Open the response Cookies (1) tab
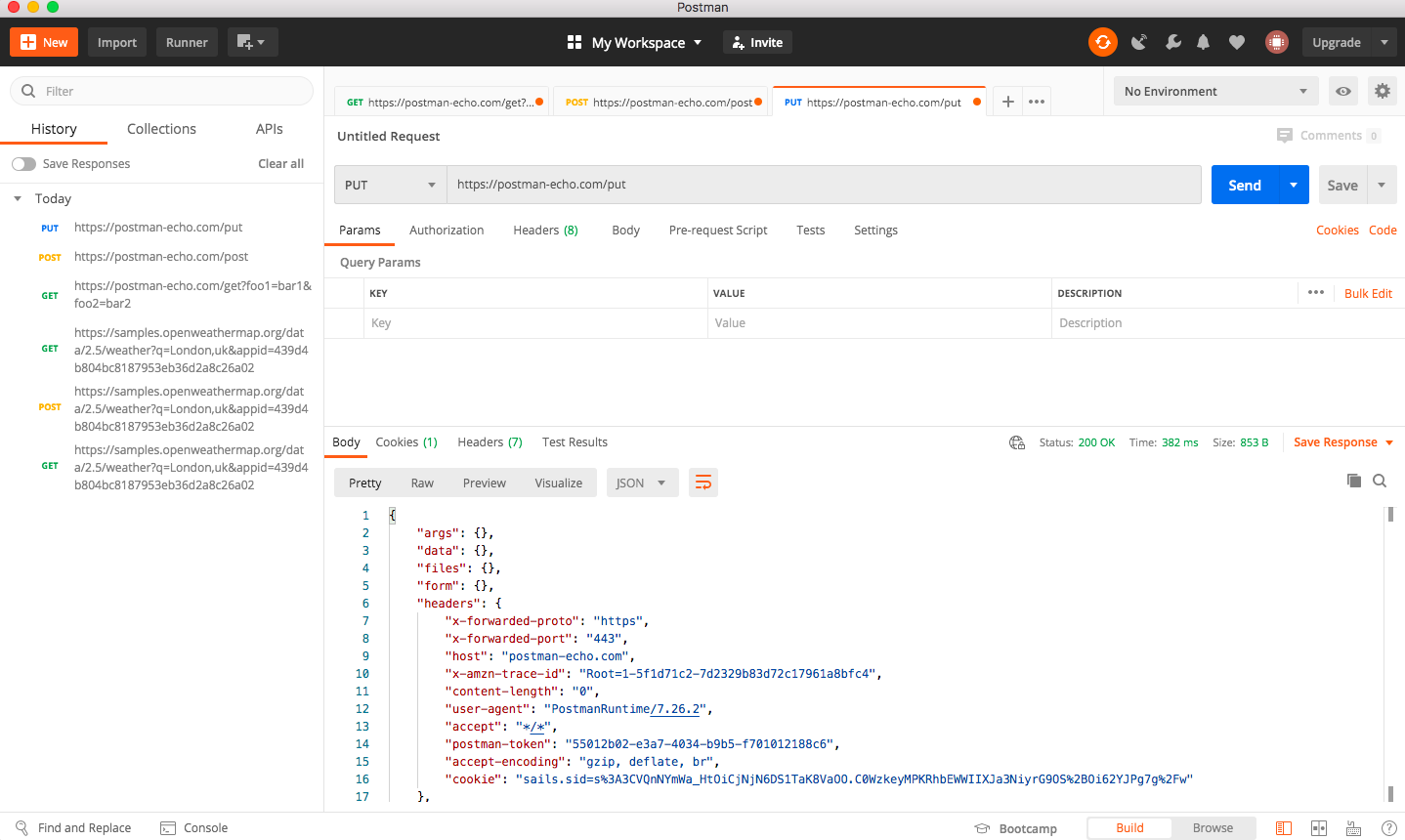The height and width of the screenshot is (840, 1405). (x=406, y=442)
